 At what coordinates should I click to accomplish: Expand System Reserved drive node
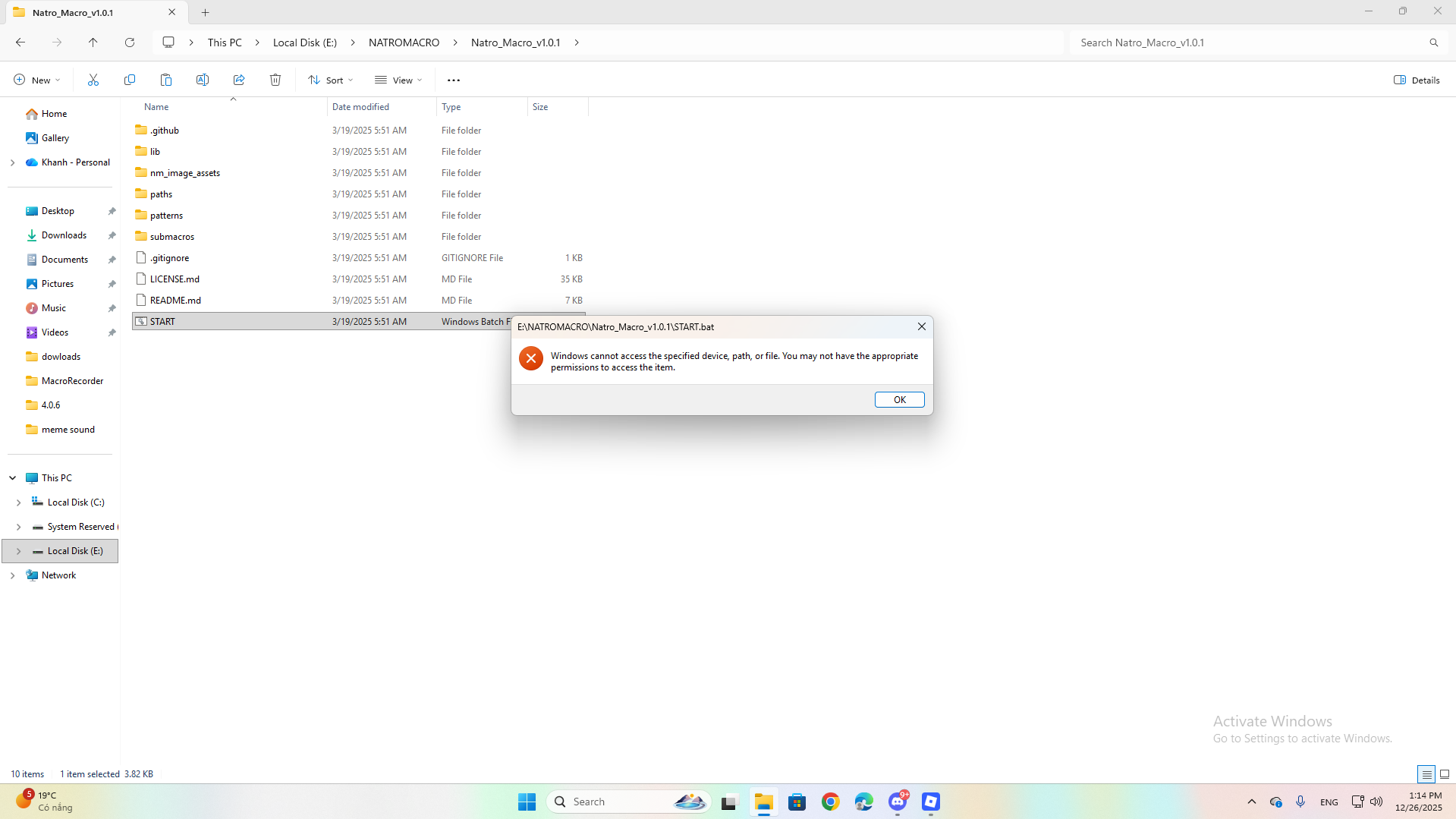[x=19, y=527]
